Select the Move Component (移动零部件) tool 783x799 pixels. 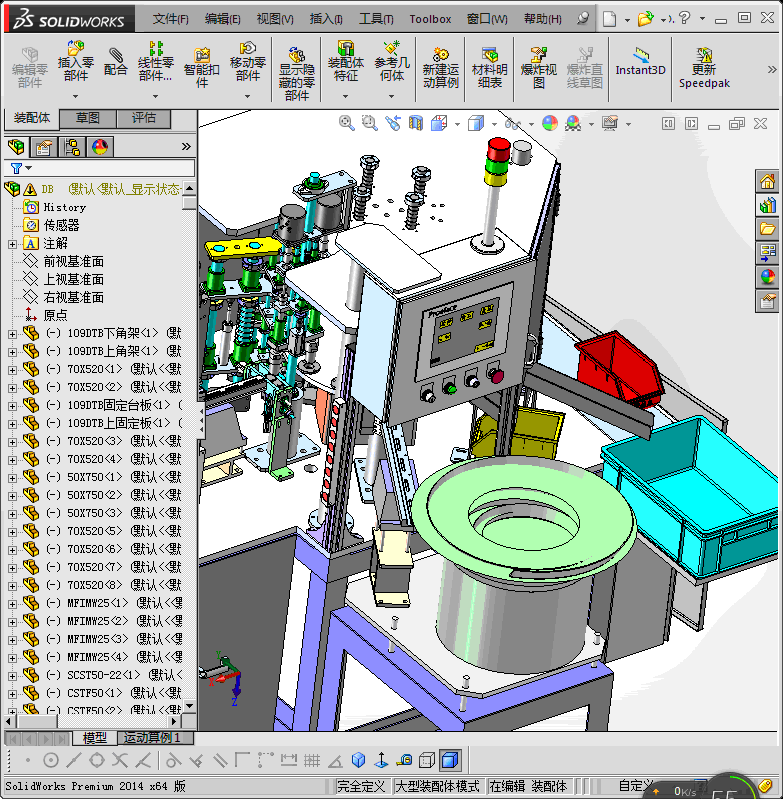coord(248,61)
